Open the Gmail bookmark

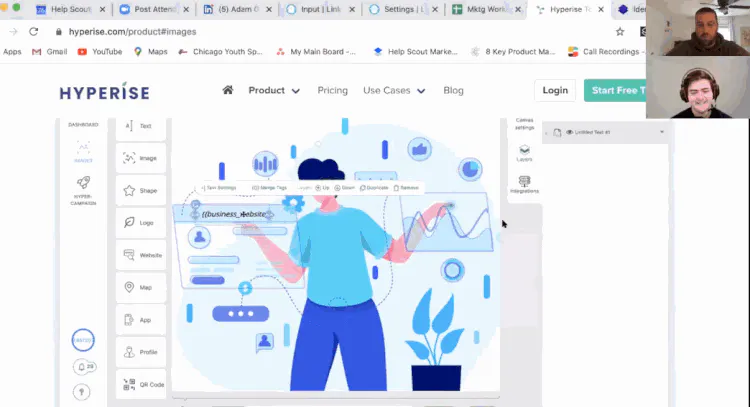point(49,52)
